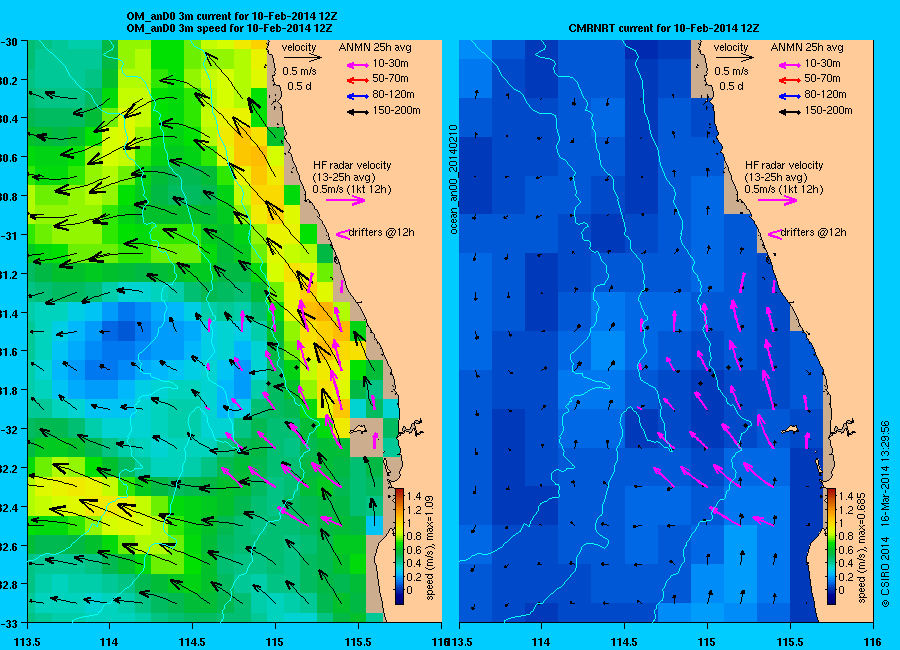
Task: Click the blue 80-120m legend arrow, right panel
Action: tap(790, 96)
